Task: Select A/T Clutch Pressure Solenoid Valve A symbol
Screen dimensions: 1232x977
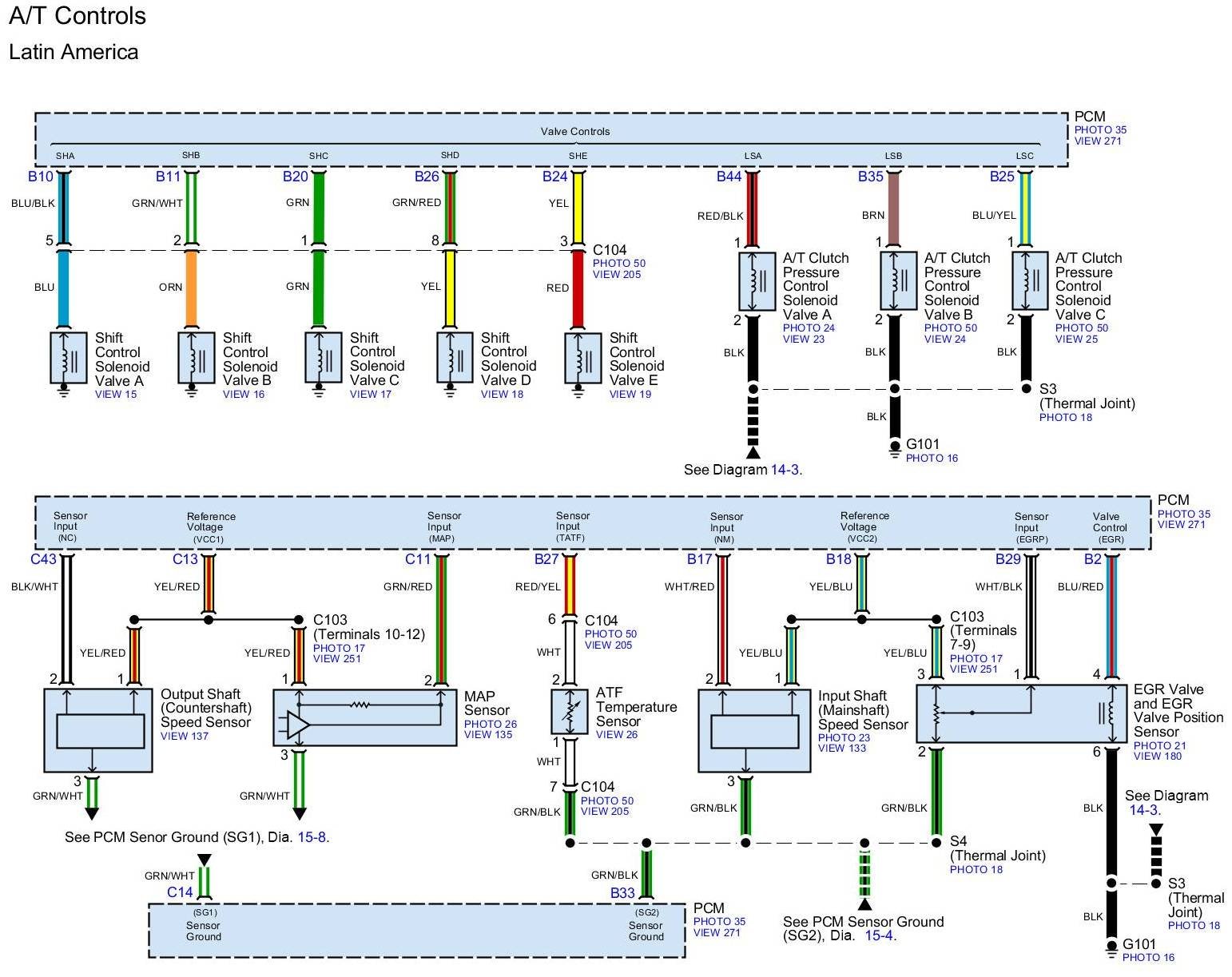Action: click(756, 281)
